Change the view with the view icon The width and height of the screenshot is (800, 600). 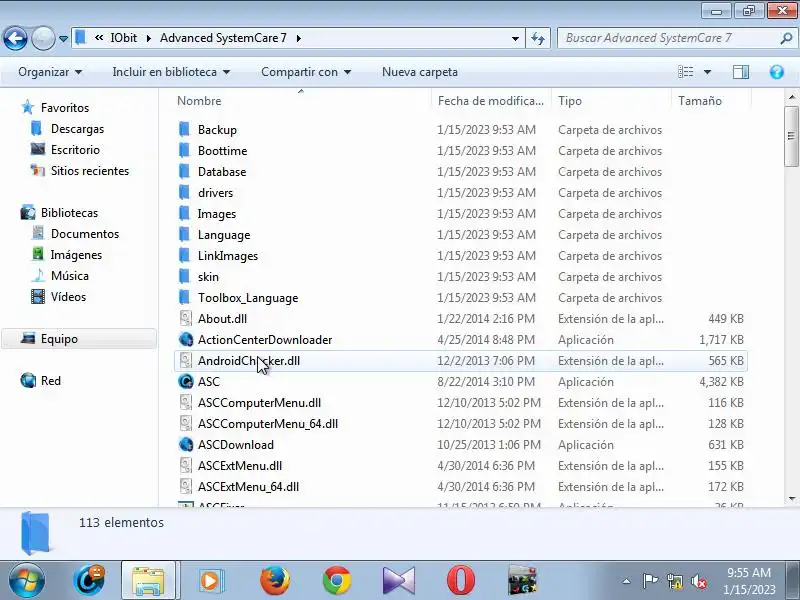coord(685,72)
